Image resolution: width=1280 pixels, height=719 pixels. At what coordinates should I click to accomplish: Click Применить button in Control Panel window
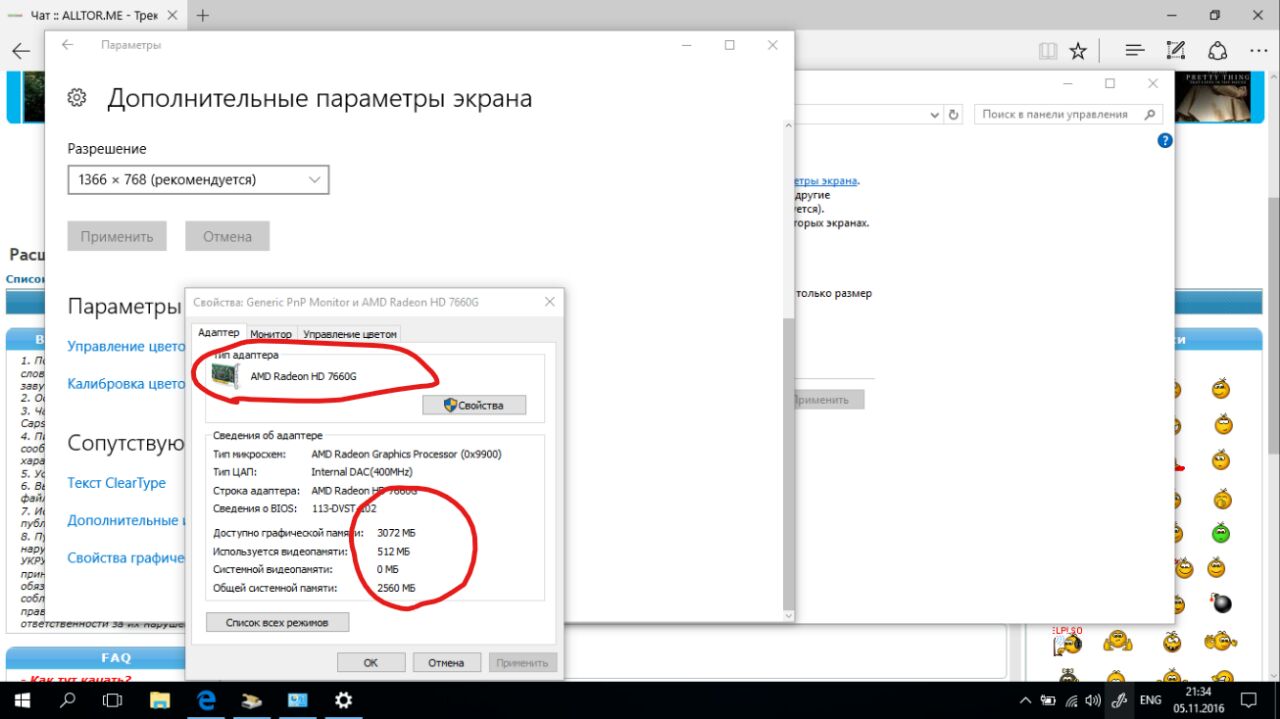point(829,399)
